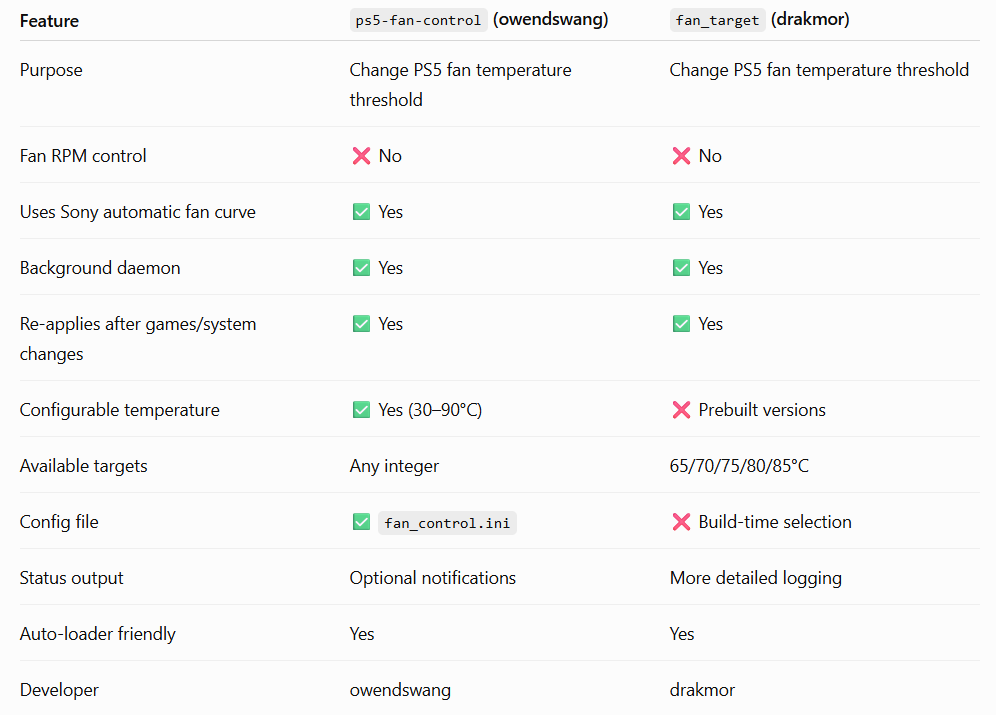The height and width of the screenshot is (715, 996).
Task: Click green check for fan_target Background daemon
Action: (x=682, y=267)
